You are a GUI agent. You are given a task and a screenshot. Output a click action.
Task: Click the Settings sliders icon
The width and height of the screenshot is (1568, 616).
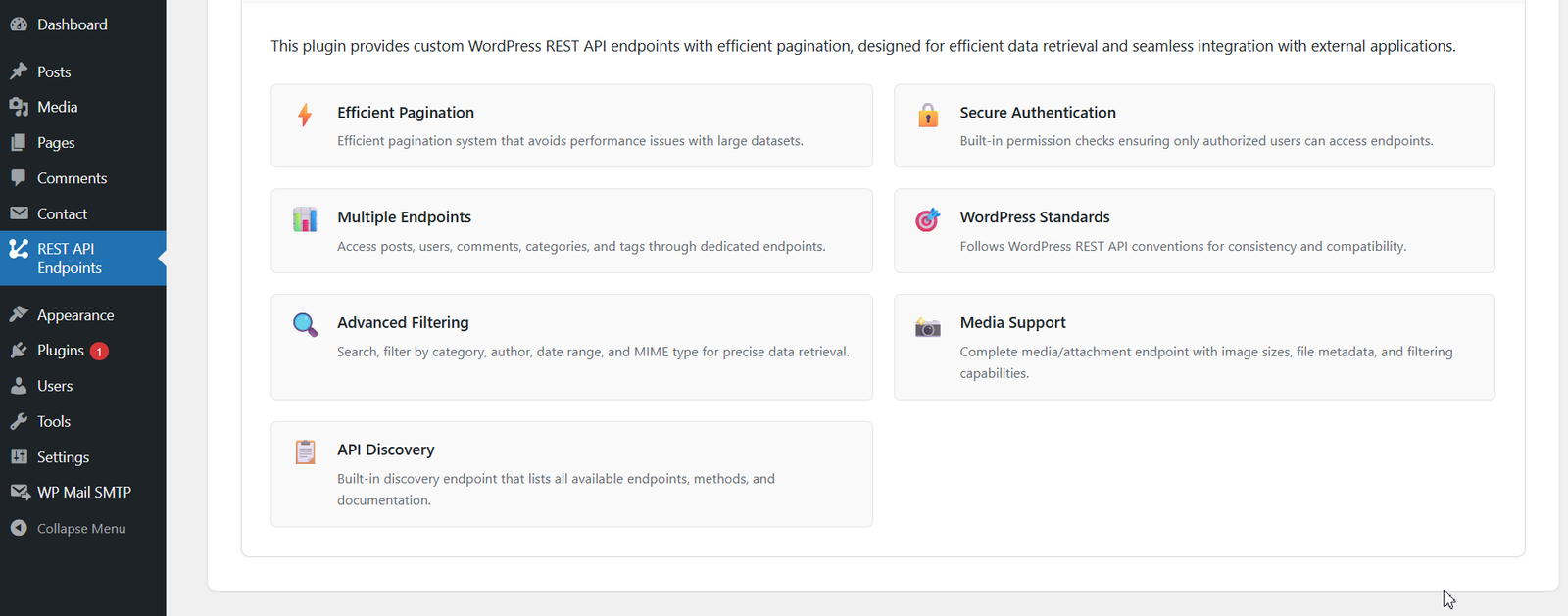click(19, 457)
